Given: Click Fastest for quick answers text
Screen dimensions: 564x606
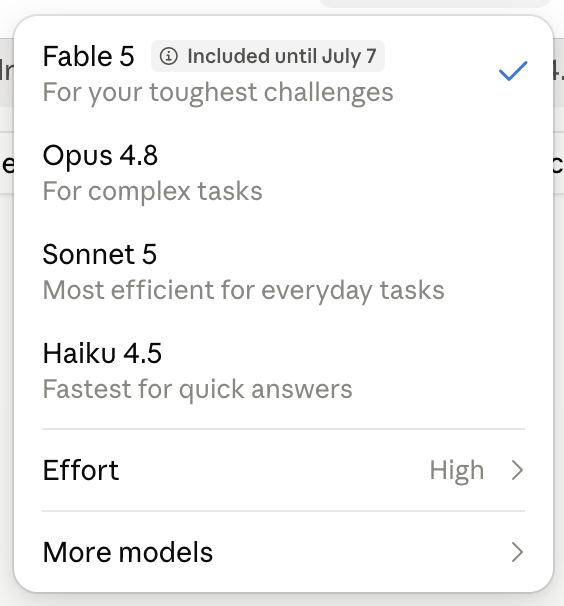Looking at the screenshot, I should 198,389.
